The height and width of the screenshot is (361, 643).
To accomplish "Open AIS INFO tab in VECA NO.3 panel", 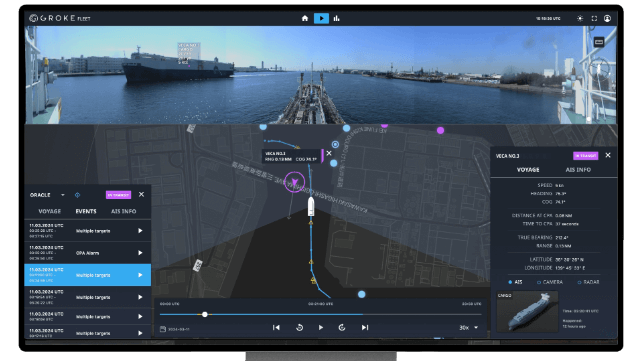I will (x=578, y=170).
